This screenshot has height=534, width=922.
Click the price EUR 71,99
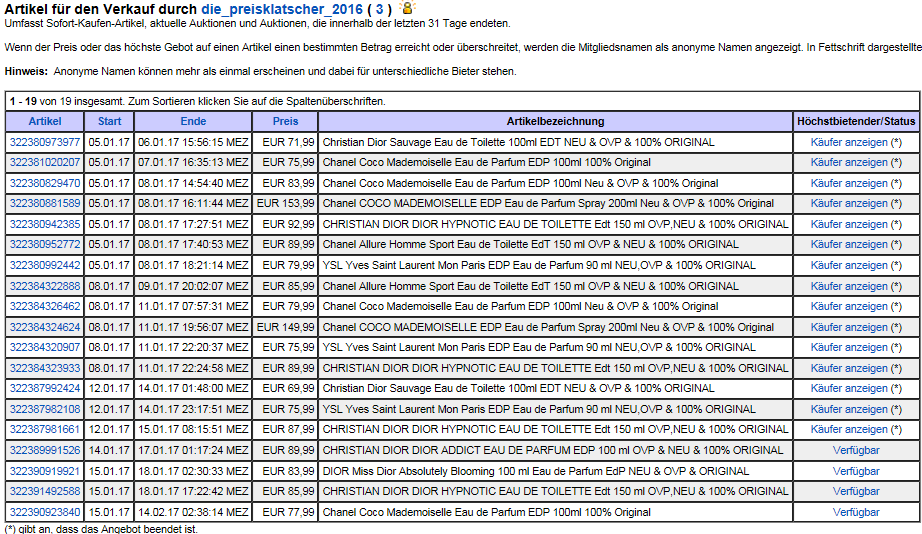[288, 142]
